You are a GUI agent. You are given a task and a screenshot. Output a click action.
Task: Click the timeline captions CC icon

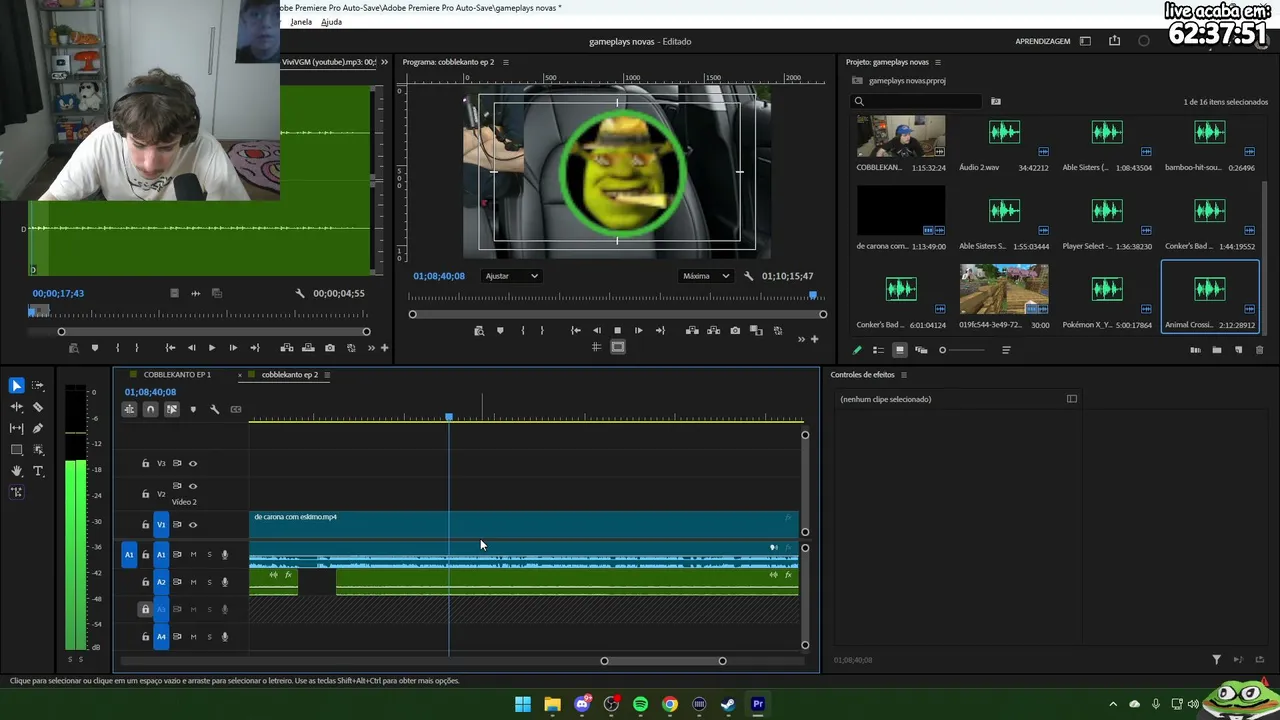point(236,409)
